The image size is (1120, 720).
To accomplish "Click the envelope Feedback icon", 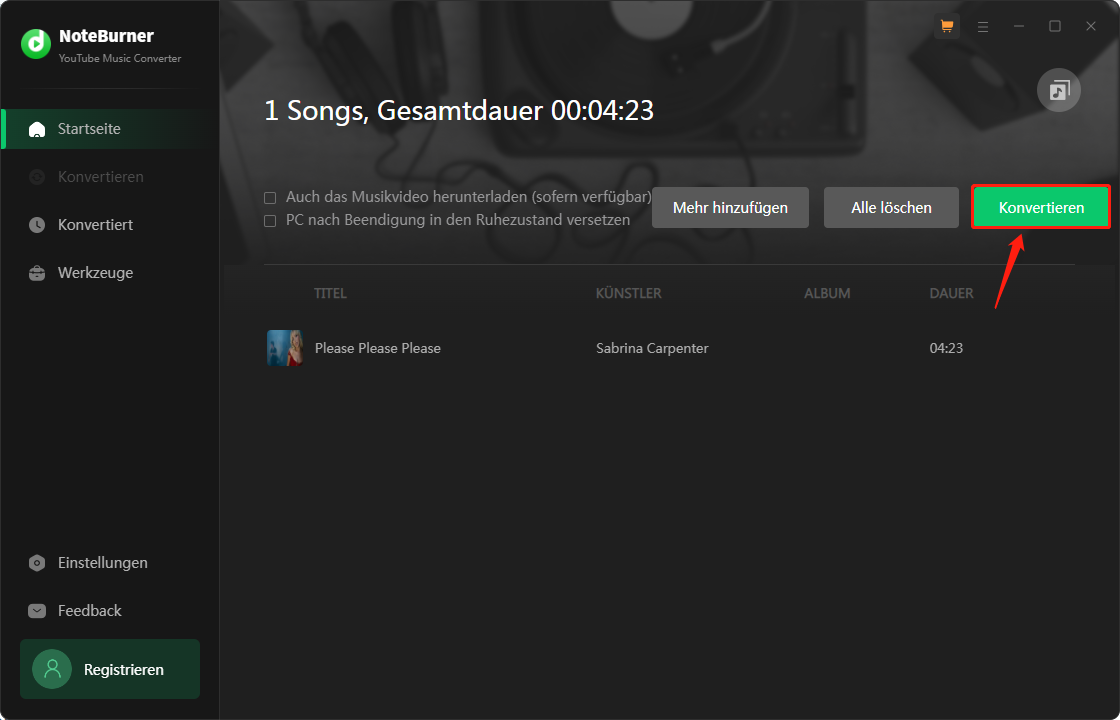I will (x=37, y=611).
